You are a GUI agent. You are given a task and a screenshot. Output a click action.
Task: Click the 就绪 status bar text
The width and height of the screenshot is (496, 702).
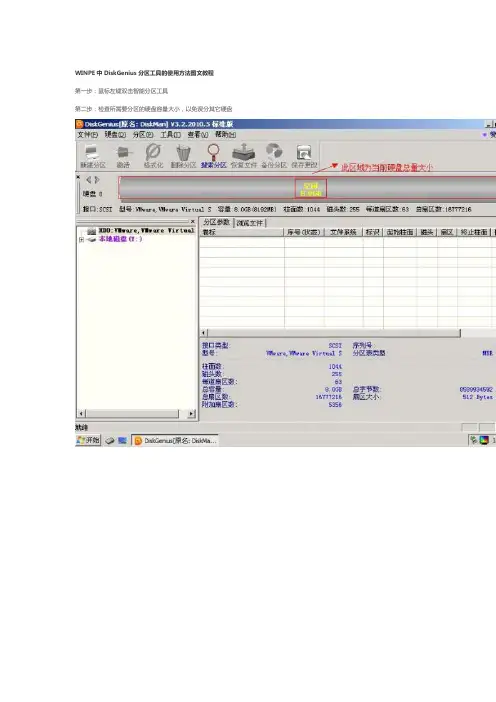81,428
